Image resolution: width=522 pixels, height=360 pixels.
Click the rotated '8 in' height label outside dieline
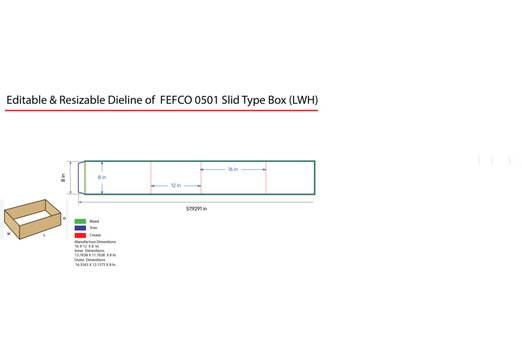tap(63, 177)
